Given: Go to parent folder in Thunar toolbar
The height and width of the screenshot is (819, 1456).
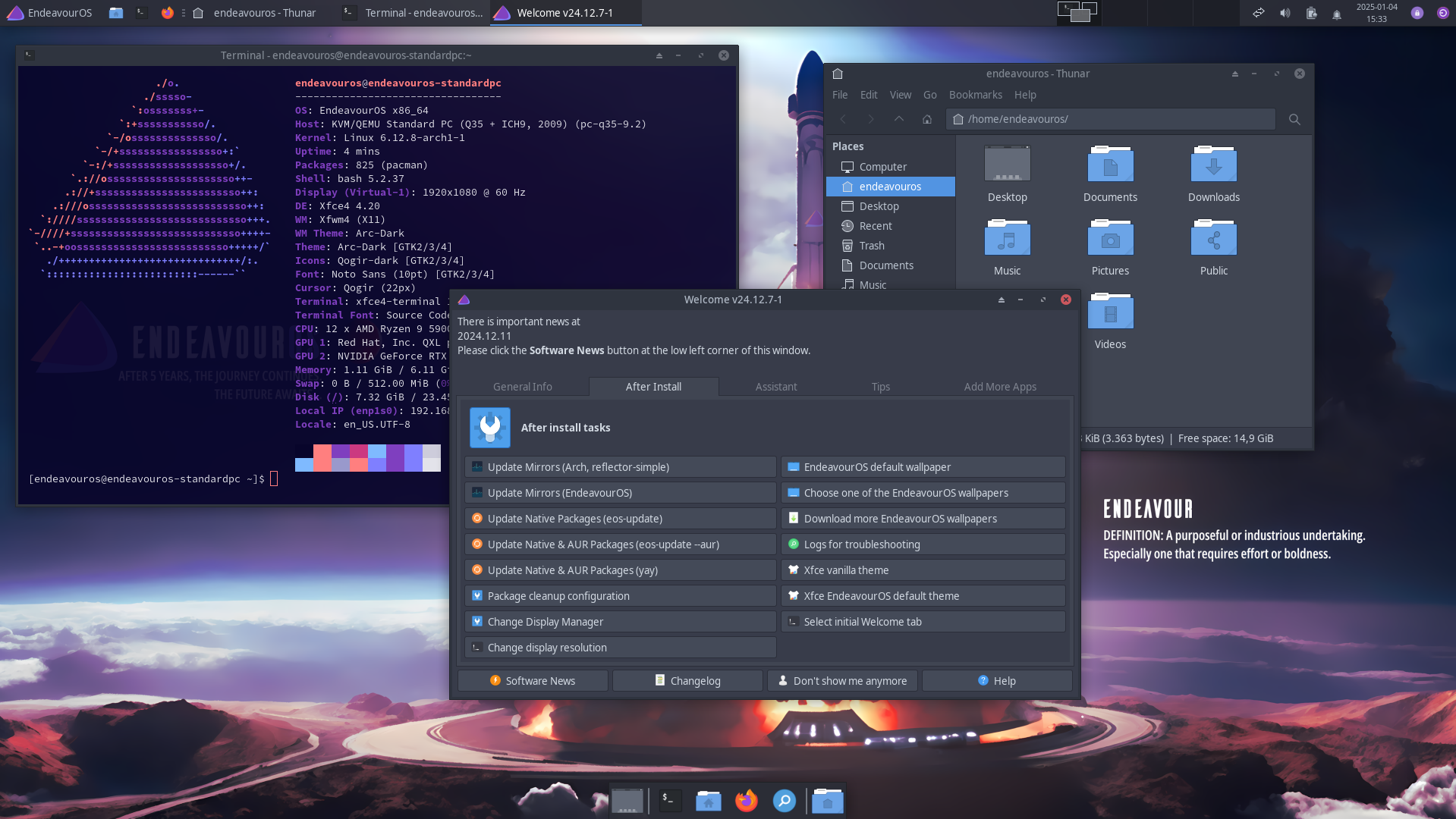Looking at the screenshot, I should click(898, 119).
